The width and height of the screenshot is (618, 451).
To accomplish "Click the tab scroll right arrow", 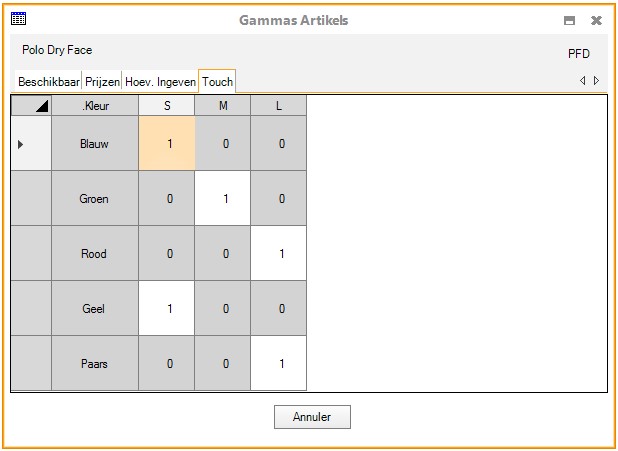I will tap(597, 81).
